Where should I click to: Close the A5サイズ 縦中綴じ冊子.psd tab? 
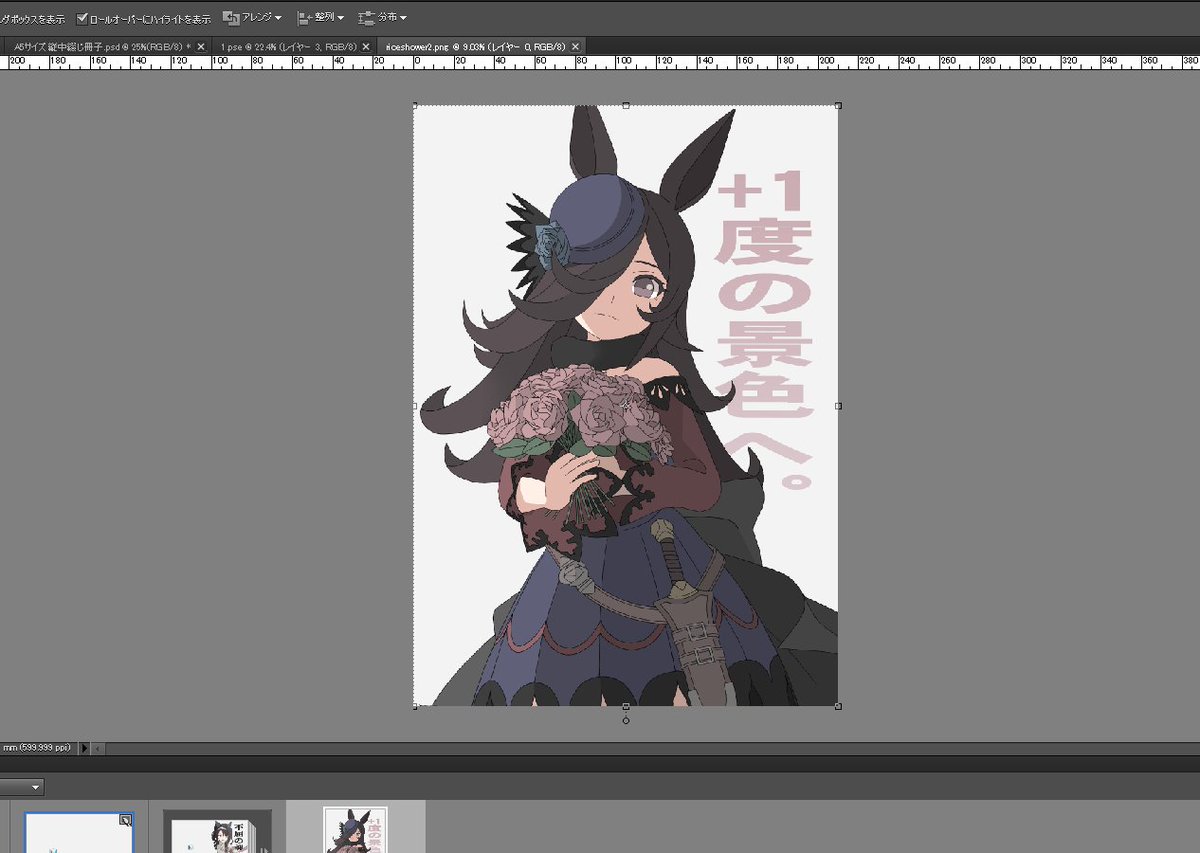201,46
